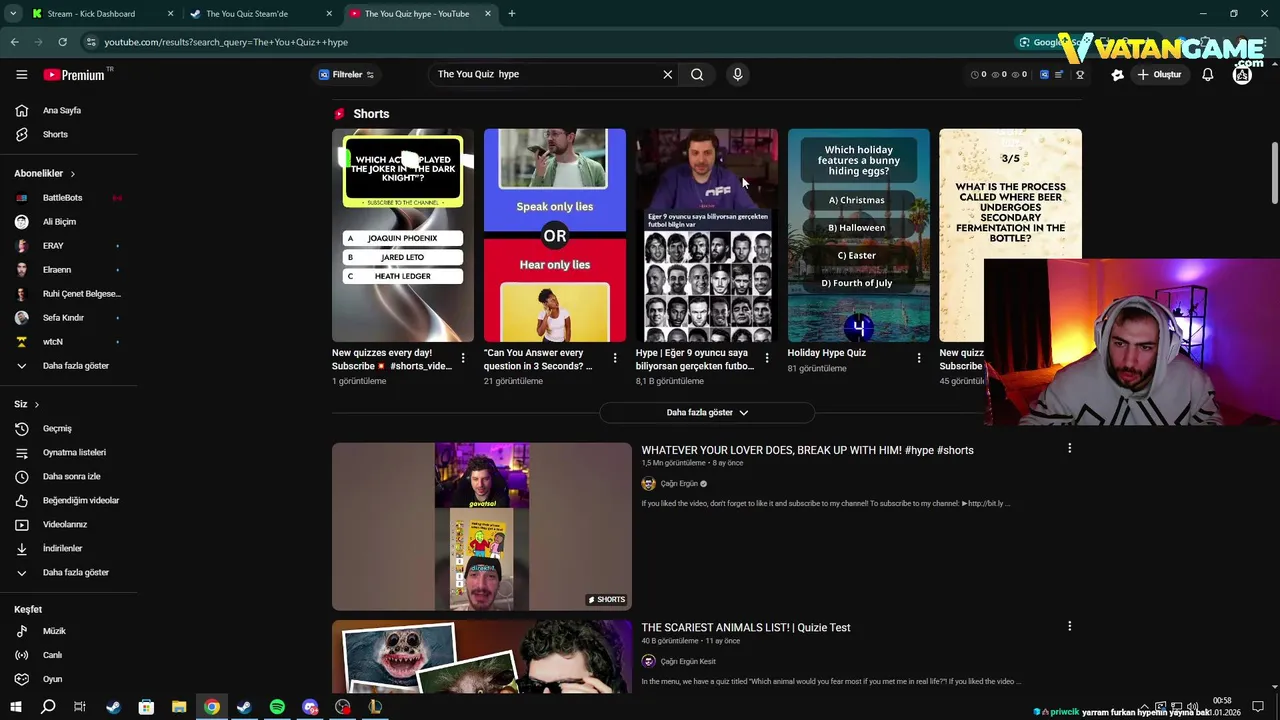Play the Joker Dark Knight quiz short
The width and height of the screenshot is (1280, 720).
click(x=403, y=235)
